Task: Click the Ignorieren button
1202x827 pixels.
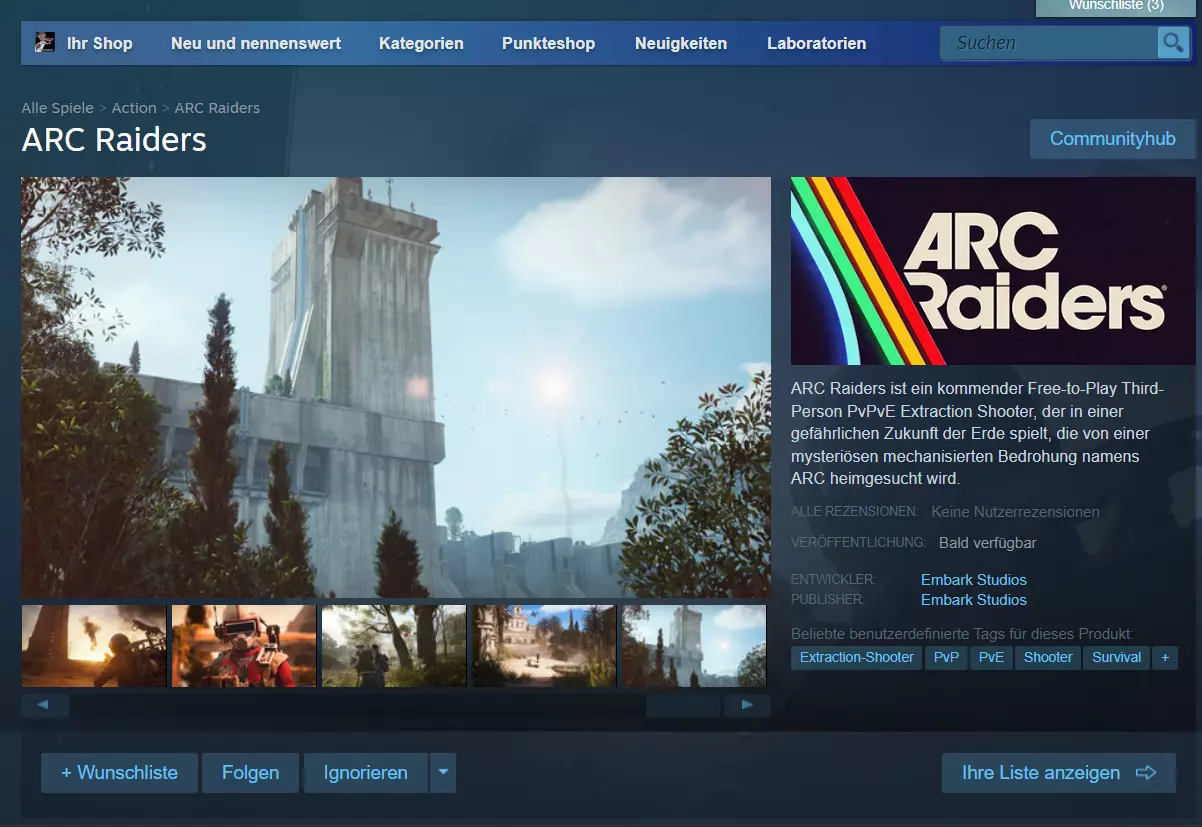Action: click(x=366, y=773)
